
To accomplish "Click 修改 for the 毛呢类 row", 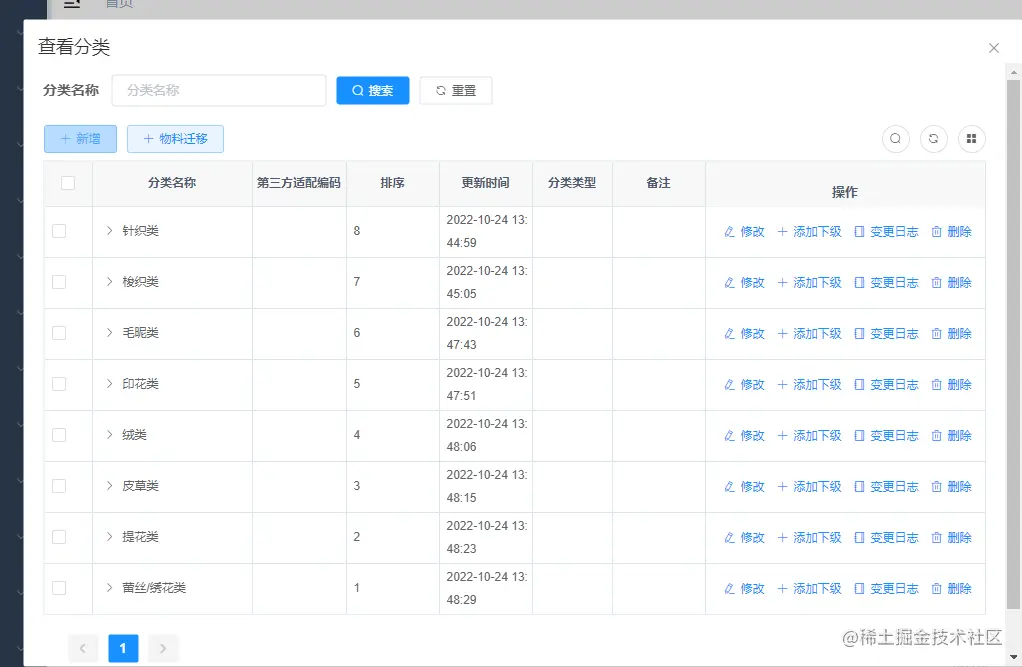I will (x=744, y=333).
